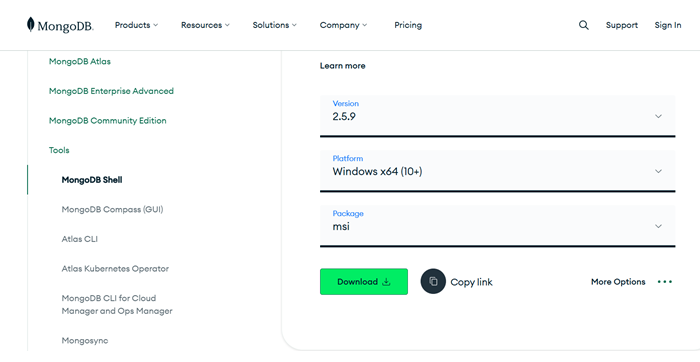Open MongoDB Atlas in sidebar

click(80, 61)
